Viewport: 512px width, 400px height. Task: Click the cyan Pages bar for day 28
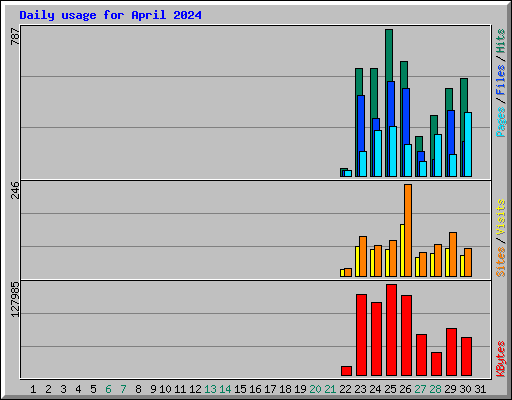pyautogui.click(x=438, y=155)
